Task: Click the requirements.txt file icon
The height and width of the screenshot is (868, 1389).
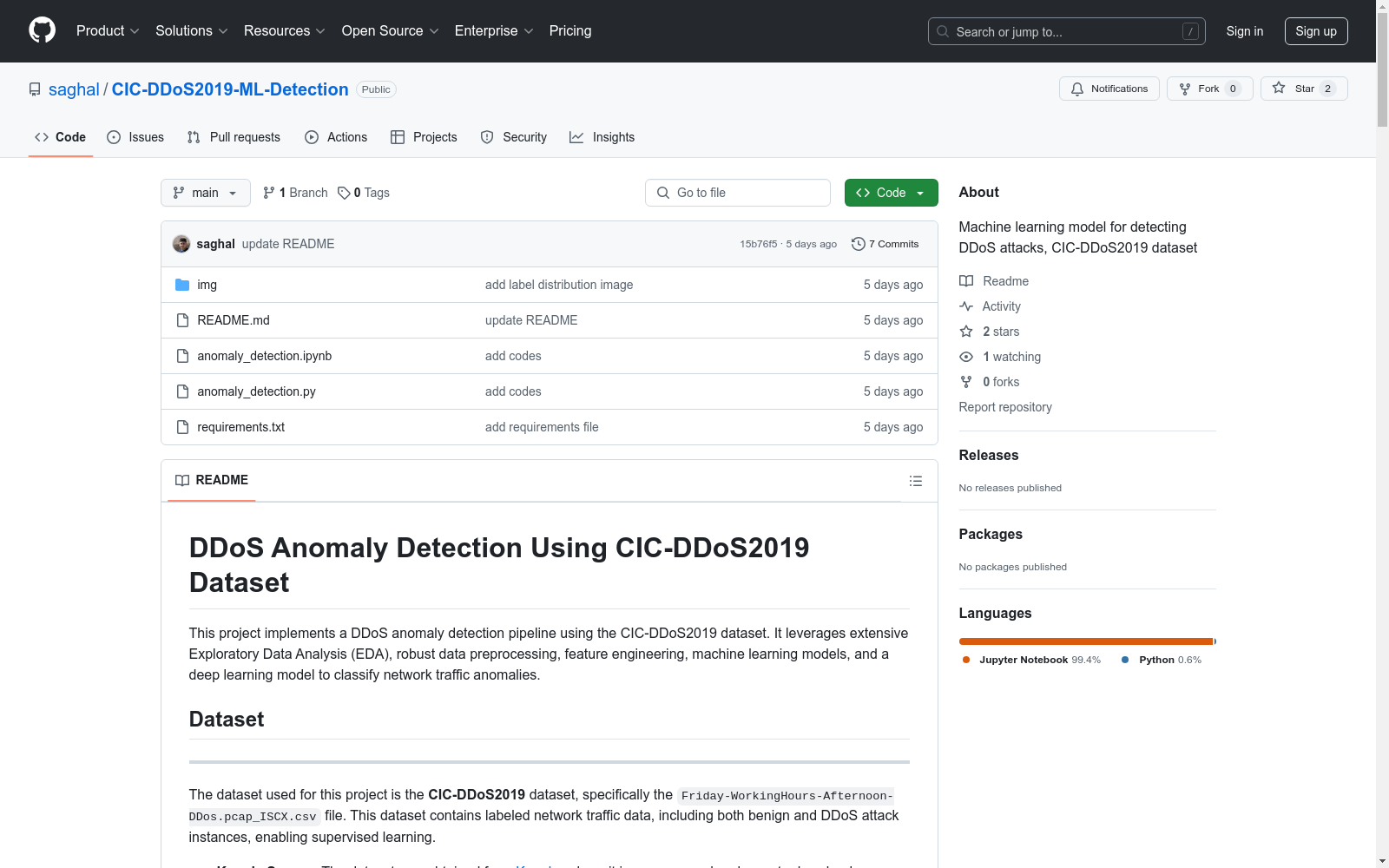Action: [182, 427]
